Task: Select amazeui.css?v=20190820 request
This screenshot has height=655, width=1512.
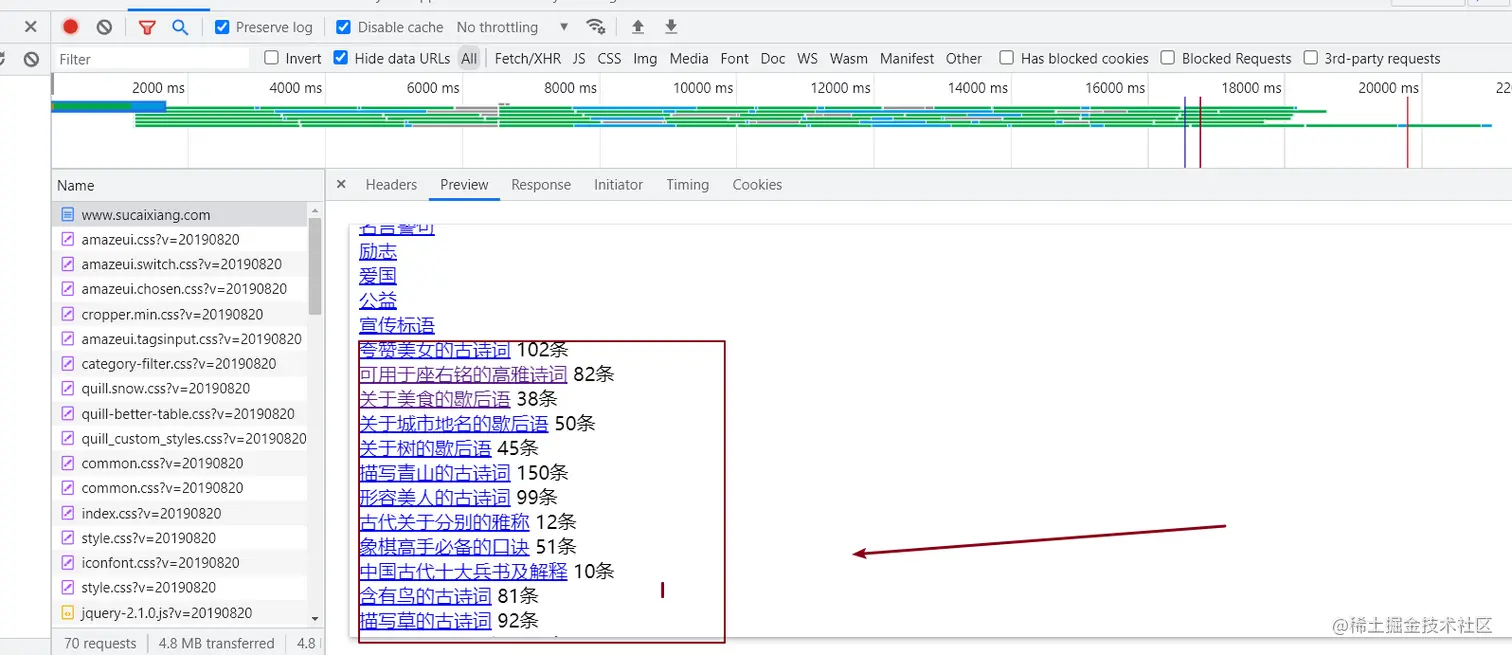Action: click(x=180, y=239)
